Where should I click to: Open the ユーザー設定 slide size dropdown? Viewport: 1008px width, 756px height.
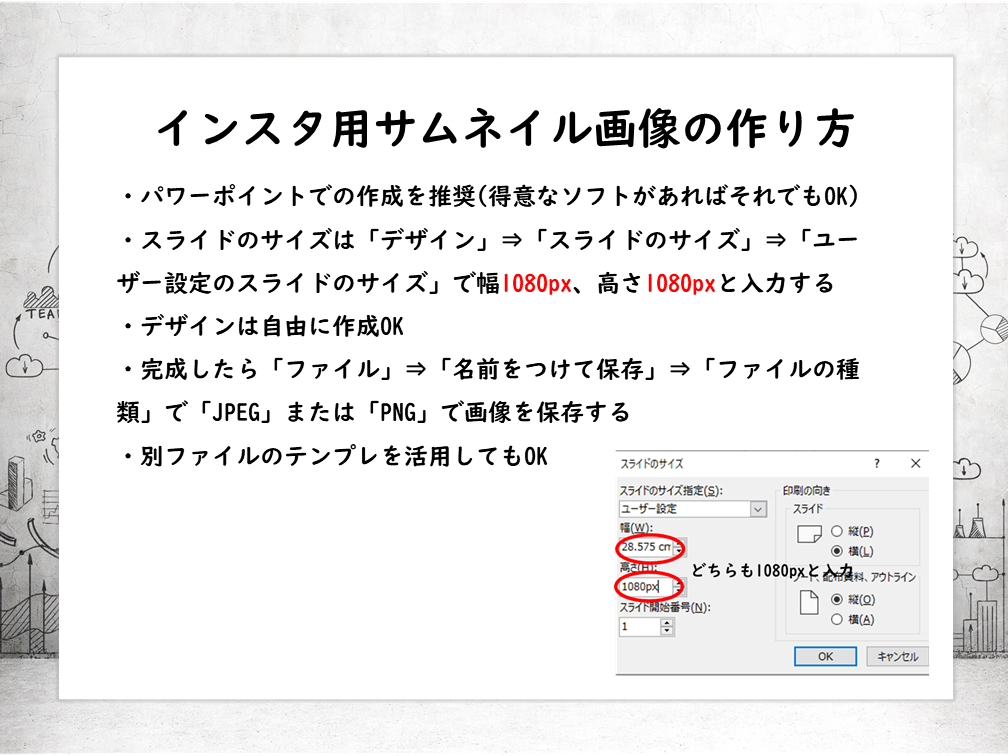click(758, 509)
